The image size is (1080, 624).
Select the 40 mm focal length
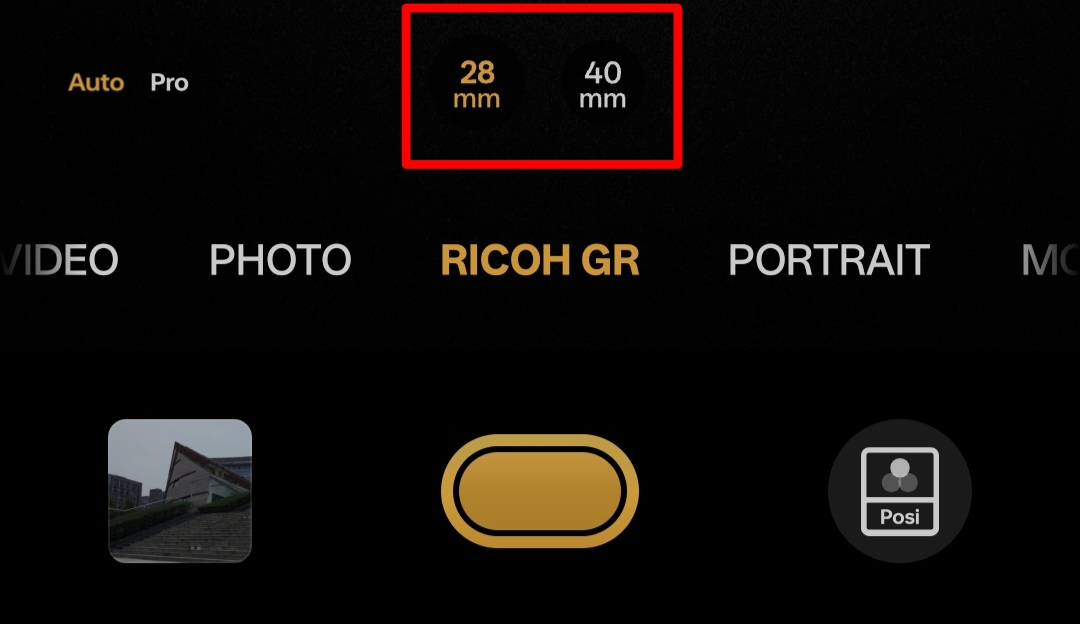[603, 85]
